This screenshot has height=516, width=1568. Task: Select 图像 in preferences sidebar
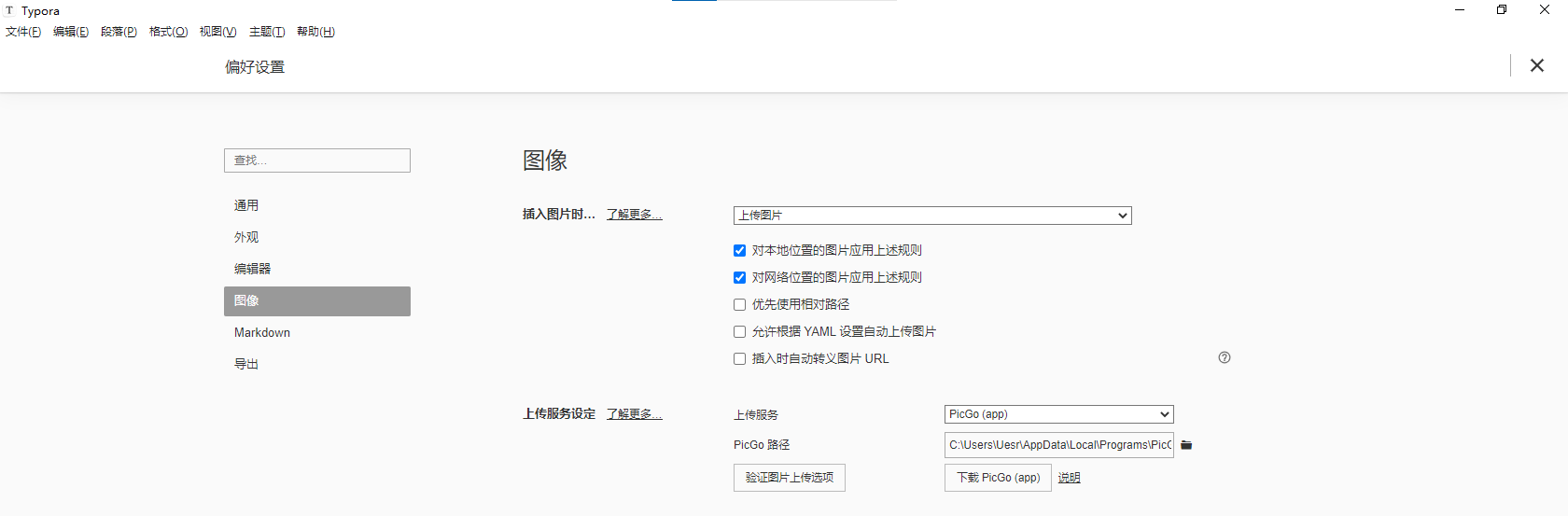point(317,300)
